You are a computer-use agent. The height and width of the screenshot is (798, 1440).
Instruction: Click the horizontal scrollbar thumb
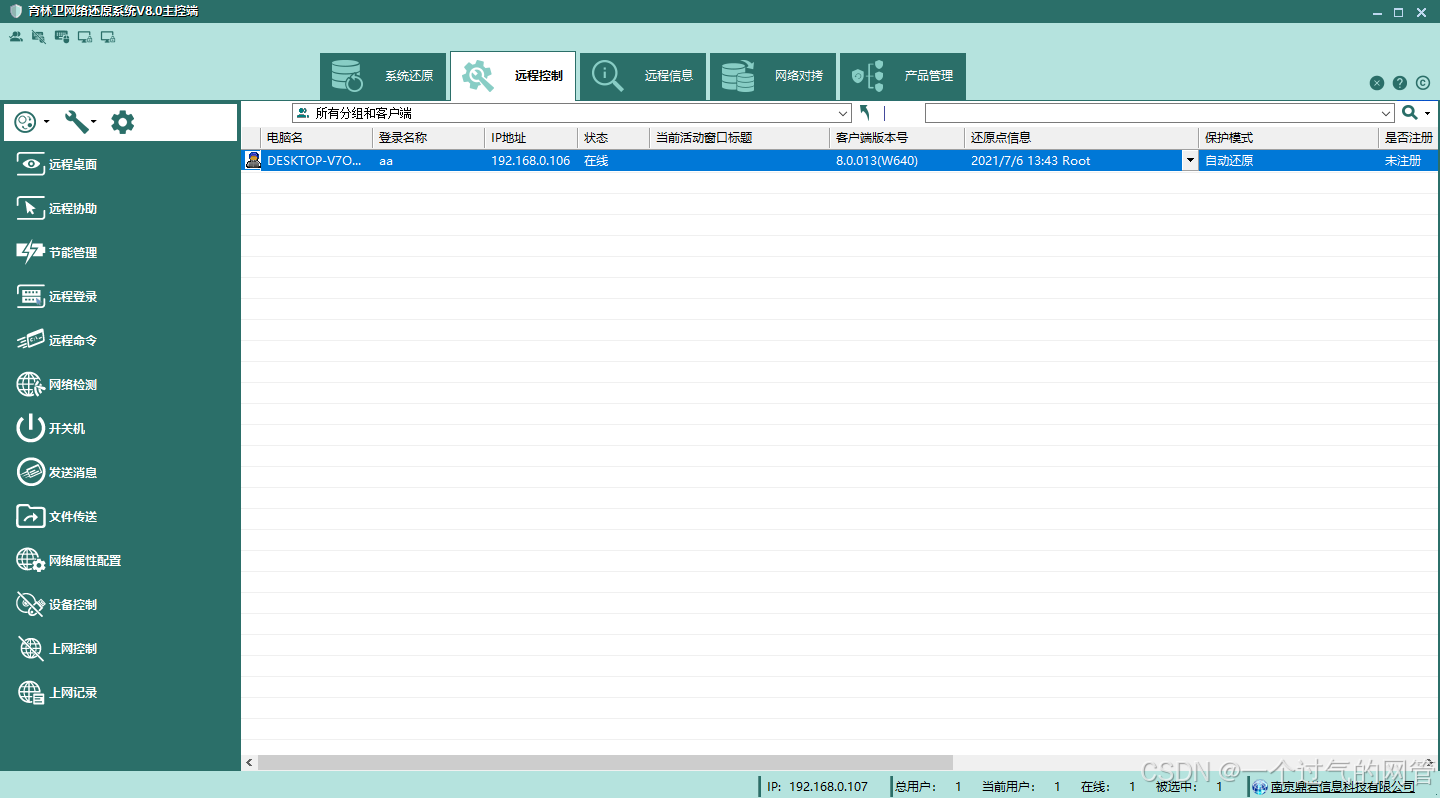click(x=605, y=763)
